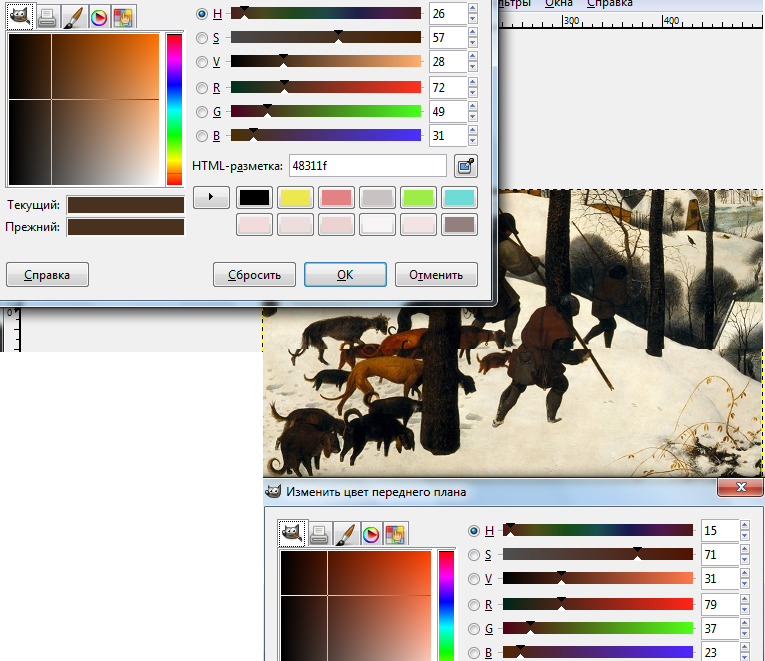Select the Palette tab in top dialog
Image resolution: width=765 pixels, height=661 pixels.
click(124, 18)
